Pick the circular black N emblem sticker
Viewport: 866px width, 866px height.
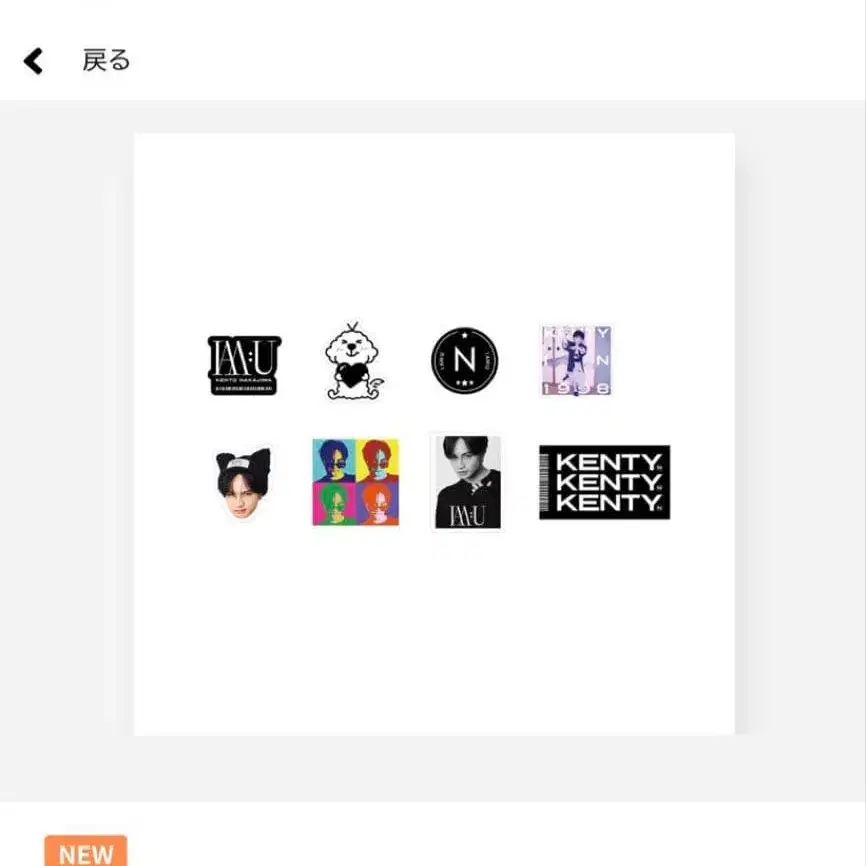coord(464,361)
